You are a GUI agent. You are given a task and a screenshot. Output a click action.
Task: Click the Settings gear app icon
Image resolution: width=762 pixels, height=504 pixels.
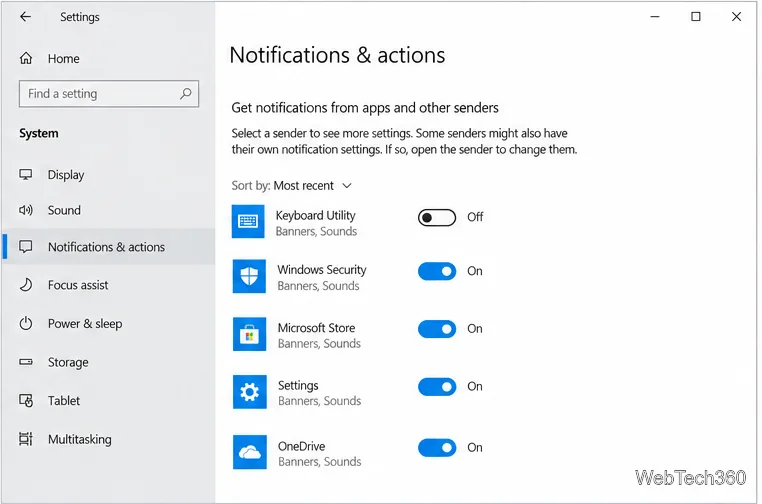click(250, 392)
